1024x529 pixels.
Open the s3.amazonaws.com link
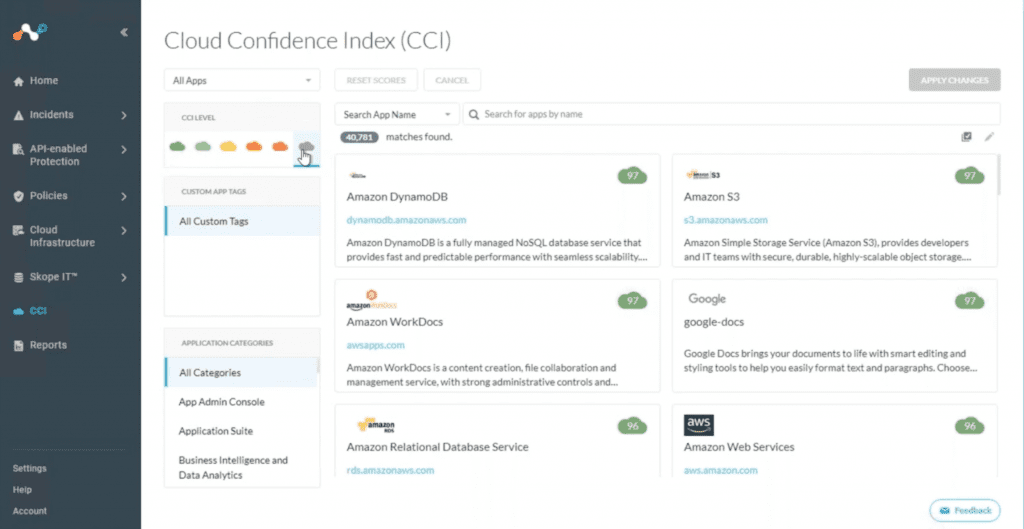726,220
